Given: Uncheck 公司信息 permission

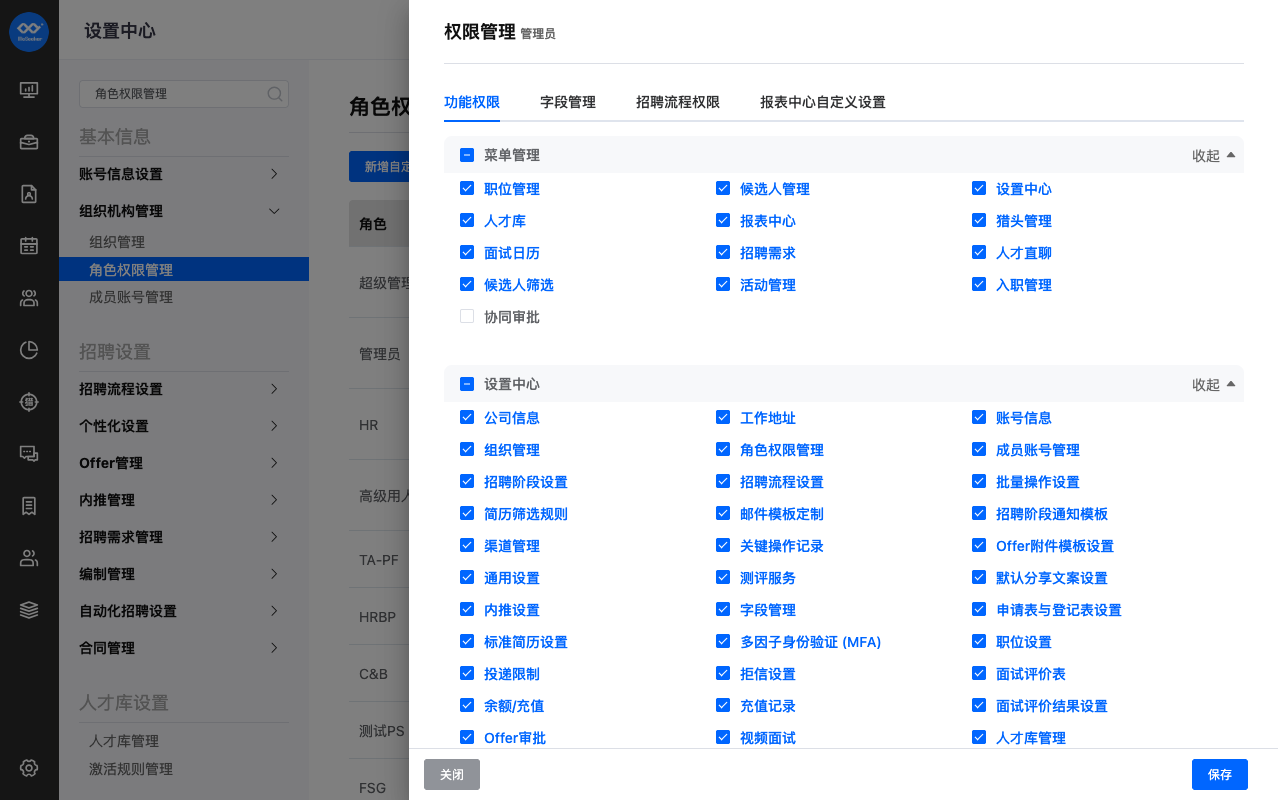Looking at the screenshot, I should [467, 417].
